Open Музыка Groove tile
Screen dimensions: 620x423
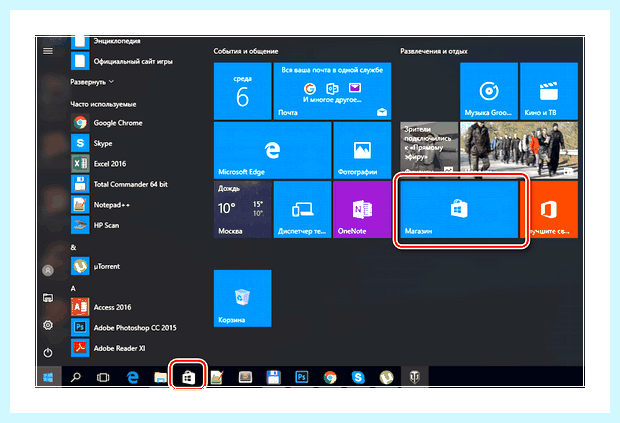click(x=489, y=91)
